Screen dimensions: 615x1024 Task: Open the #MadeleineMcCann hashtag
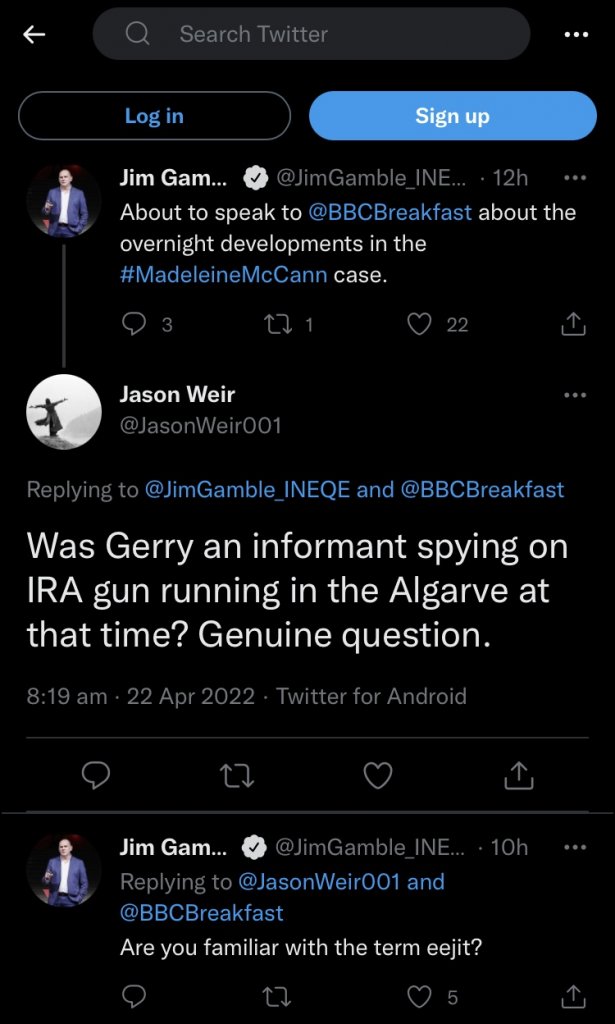coord(224,275)
